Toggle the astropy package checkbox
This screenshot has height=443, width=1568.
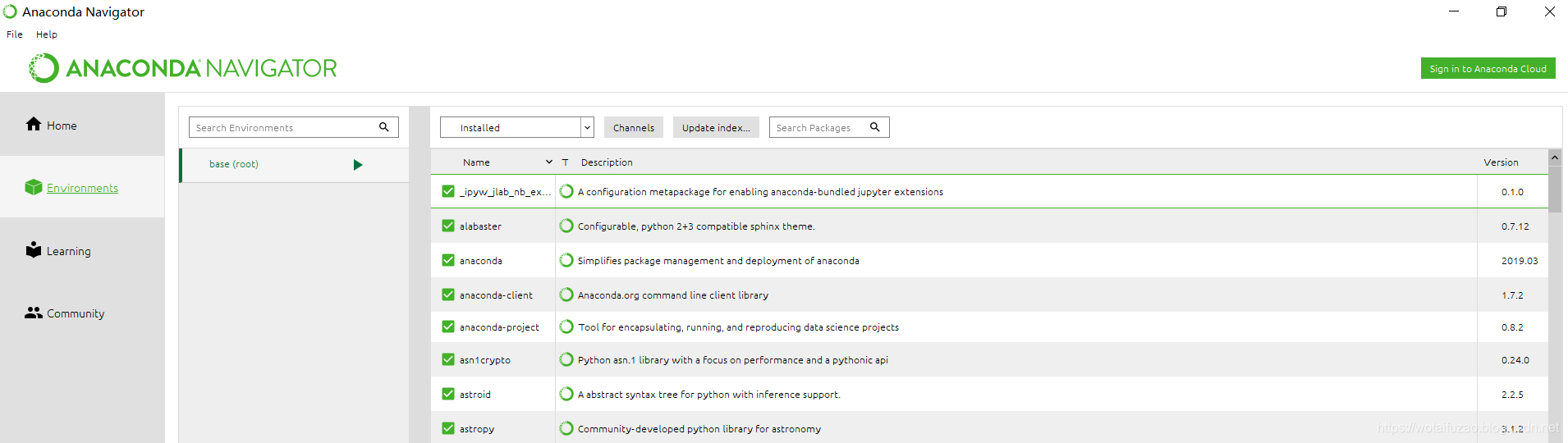(x=448, y=428)
